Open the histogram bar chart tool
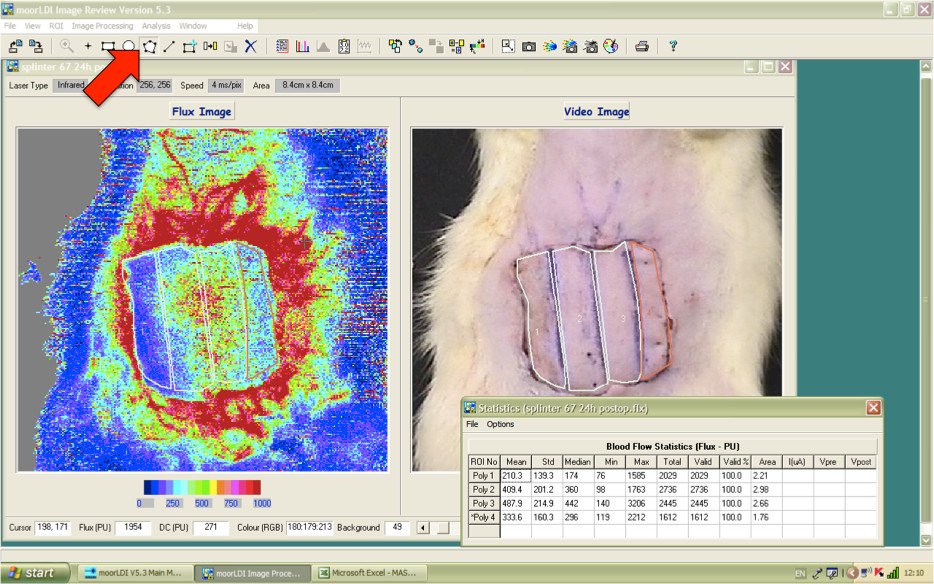The height and width of the screenshot is (584, 934). (303, 46)
